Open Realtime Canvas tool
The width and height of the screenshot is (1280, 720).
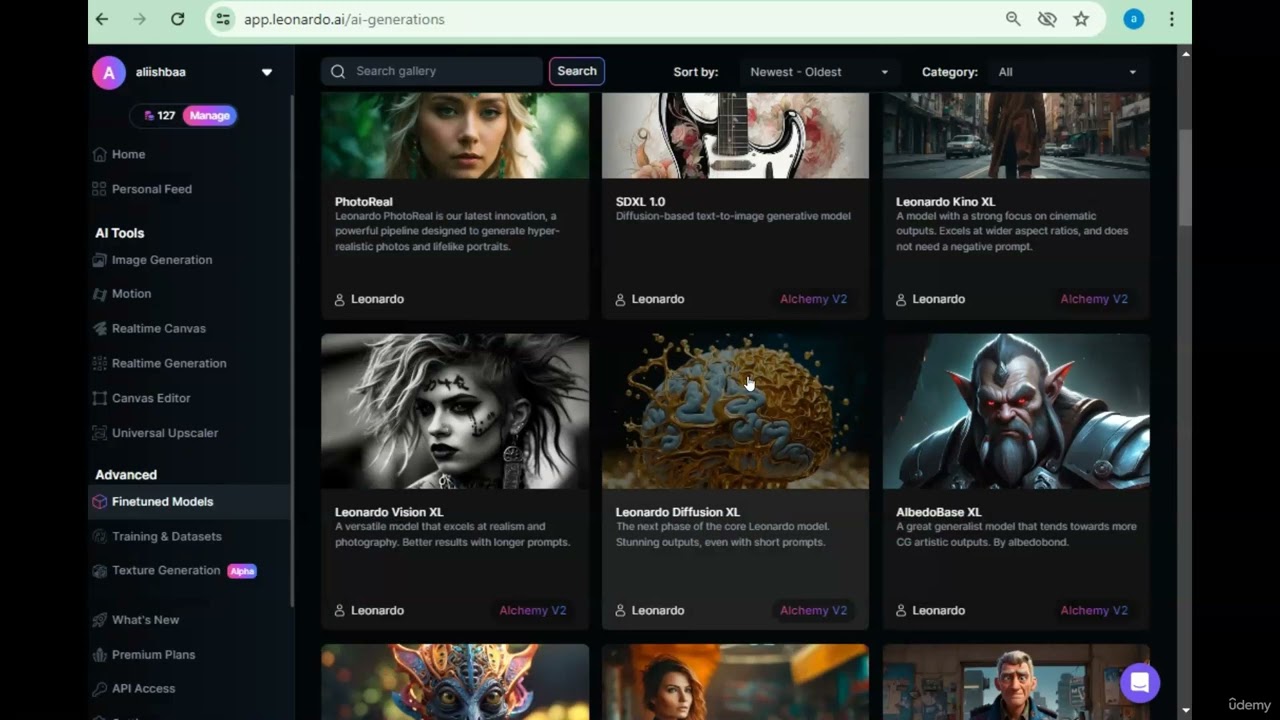pos(159,328)
